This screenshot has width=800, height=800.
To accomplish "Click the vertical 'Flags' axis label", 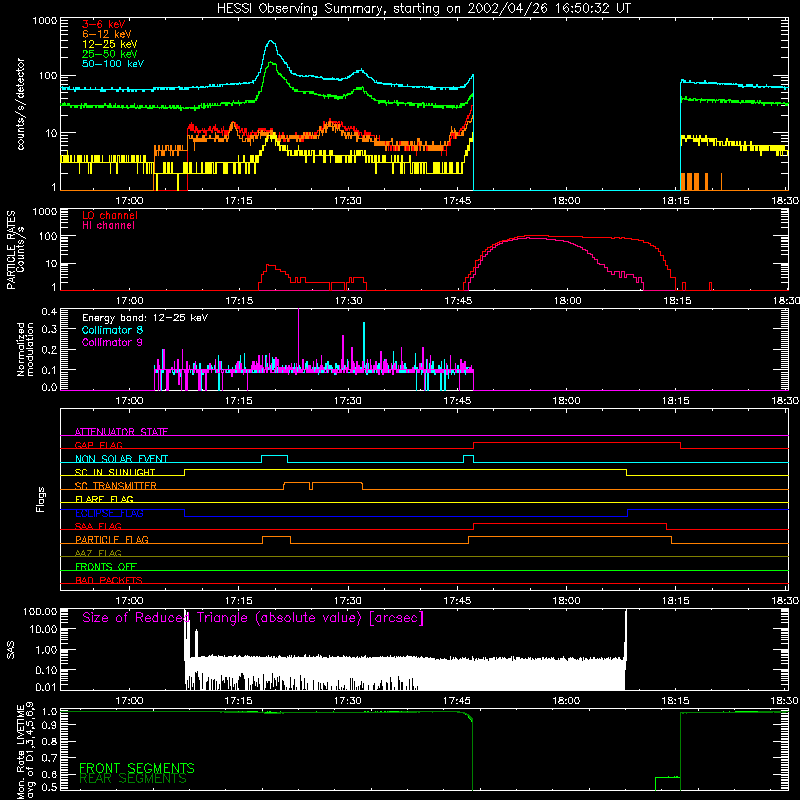I will pyautogui.click(x=40, y=499).
